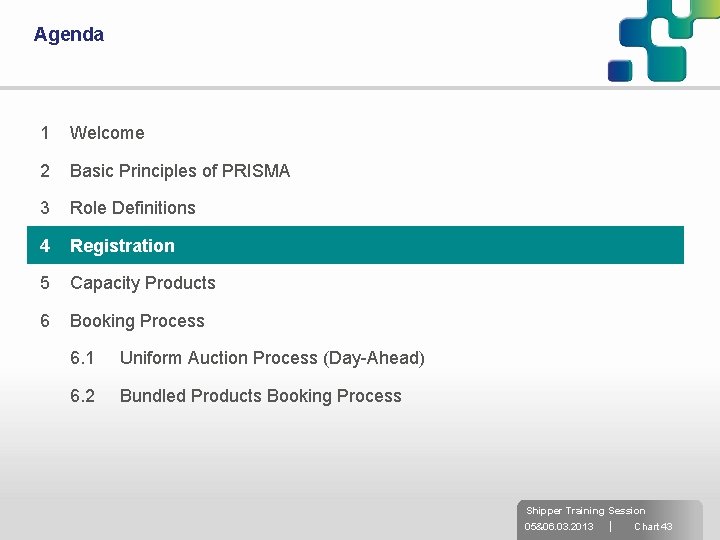Click sub-item number 6.2

[x=82, y=396]
